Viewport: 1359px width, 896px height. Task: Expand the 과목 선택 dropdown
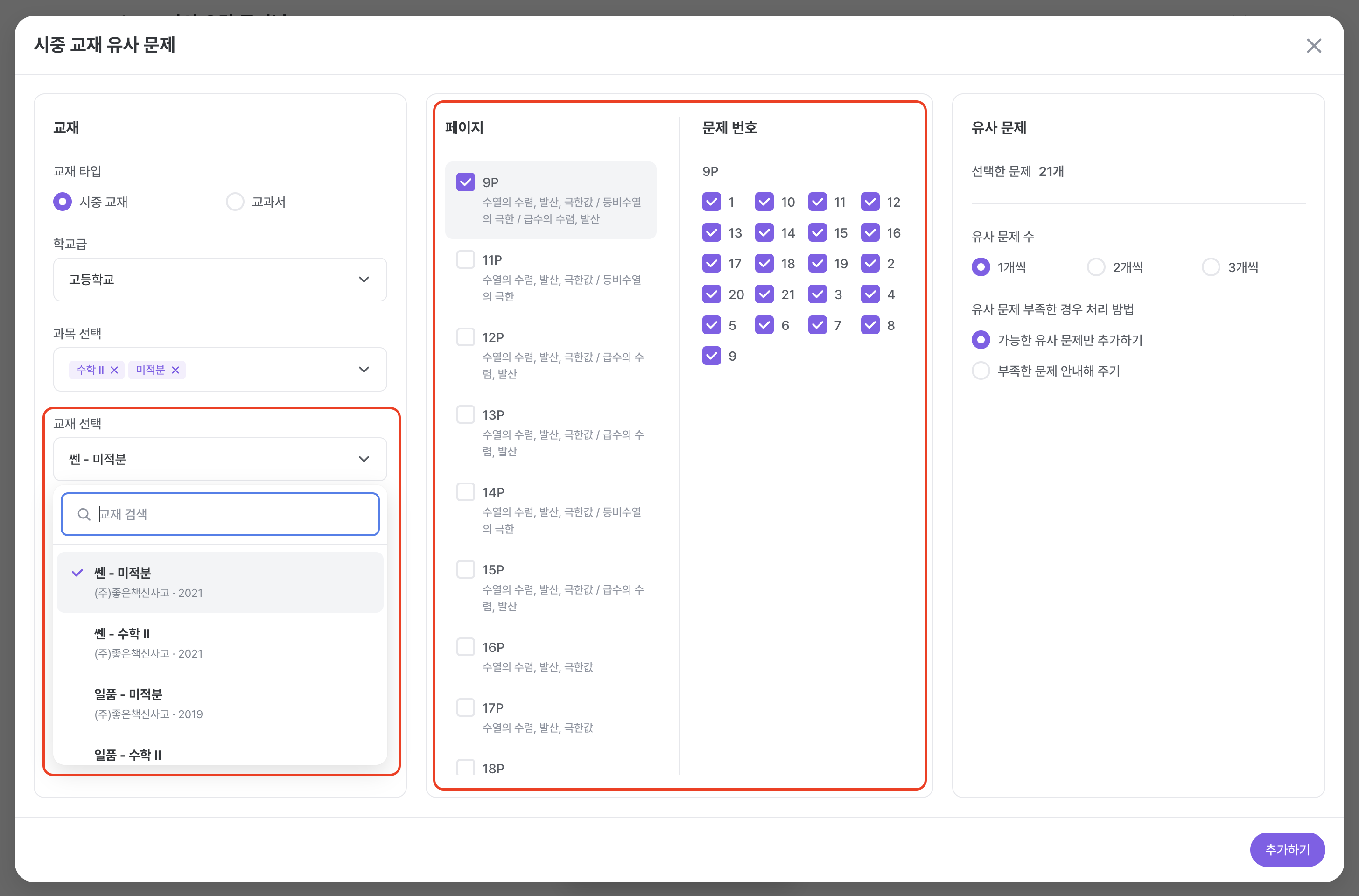[364, 369]
